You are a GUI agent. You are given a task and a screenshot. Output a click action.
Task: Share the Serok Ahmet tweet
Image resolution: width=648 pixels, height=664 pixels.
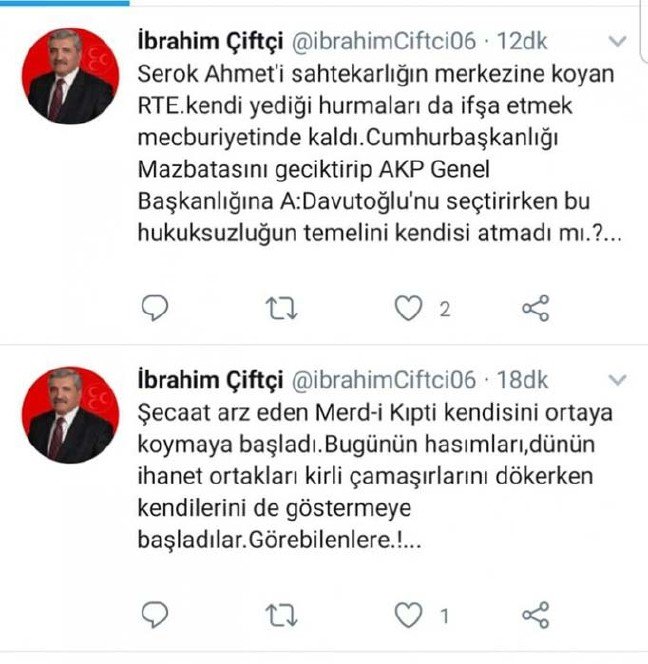tap(536, 308)
